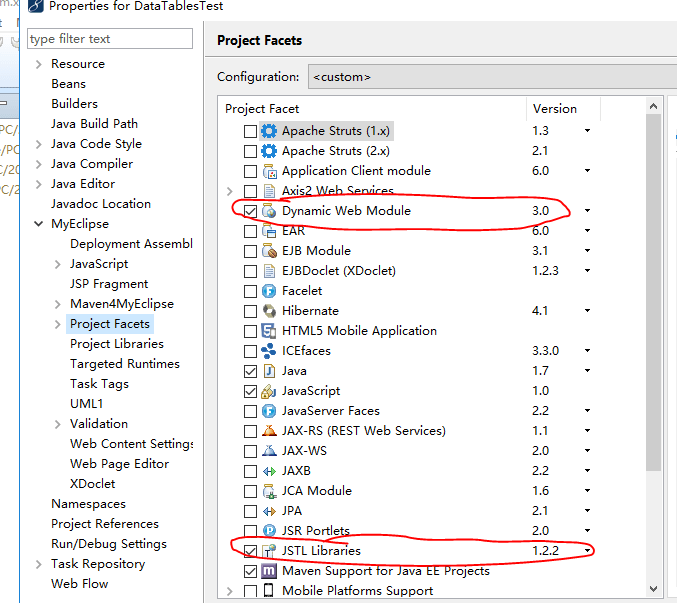Open Hibernate version dropdown arrow
The image size is (677, 603).
pyautogui.click(x=588, y=311)
